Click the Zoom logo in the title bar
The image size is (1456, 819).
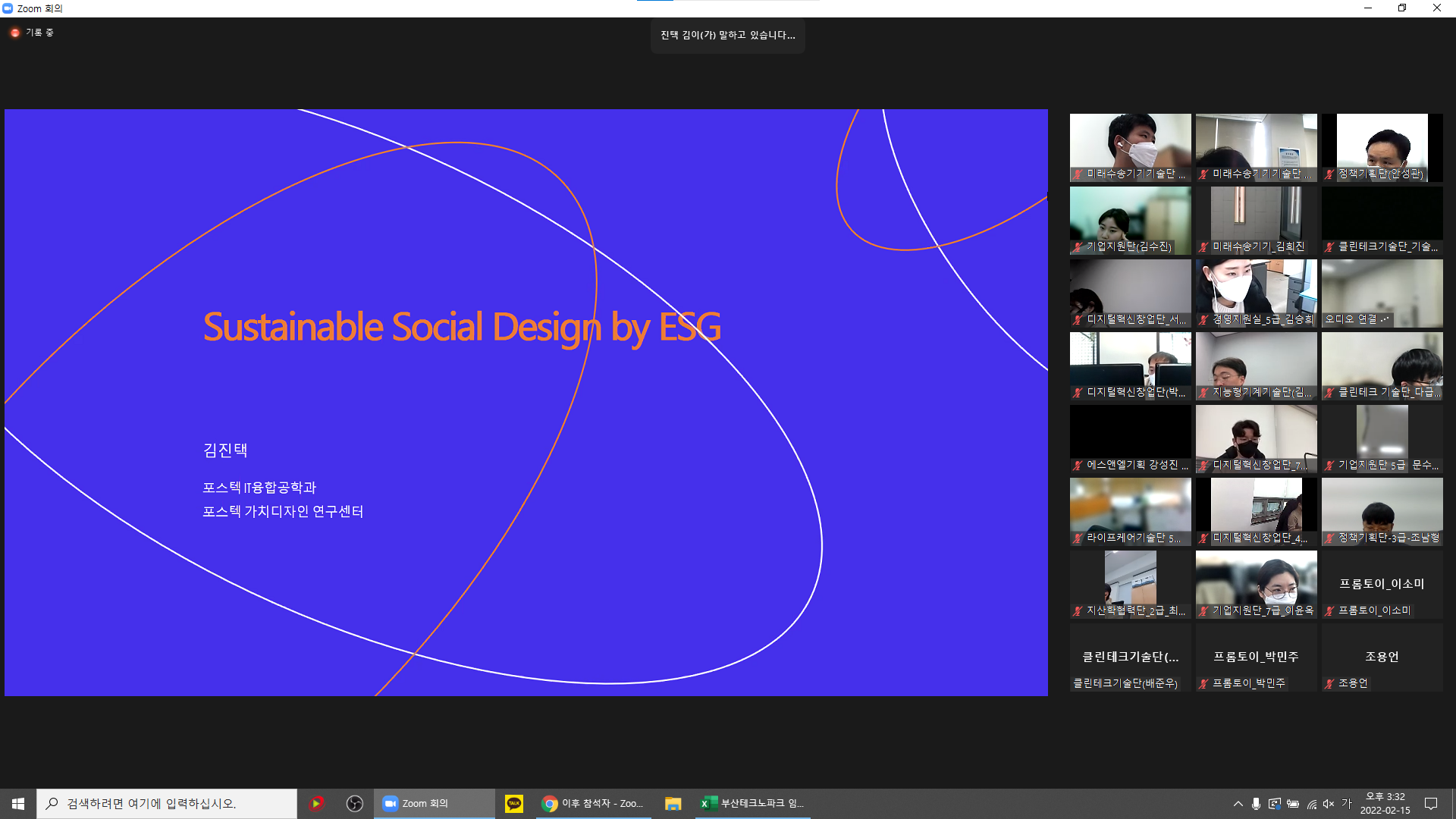pos(8,8)
